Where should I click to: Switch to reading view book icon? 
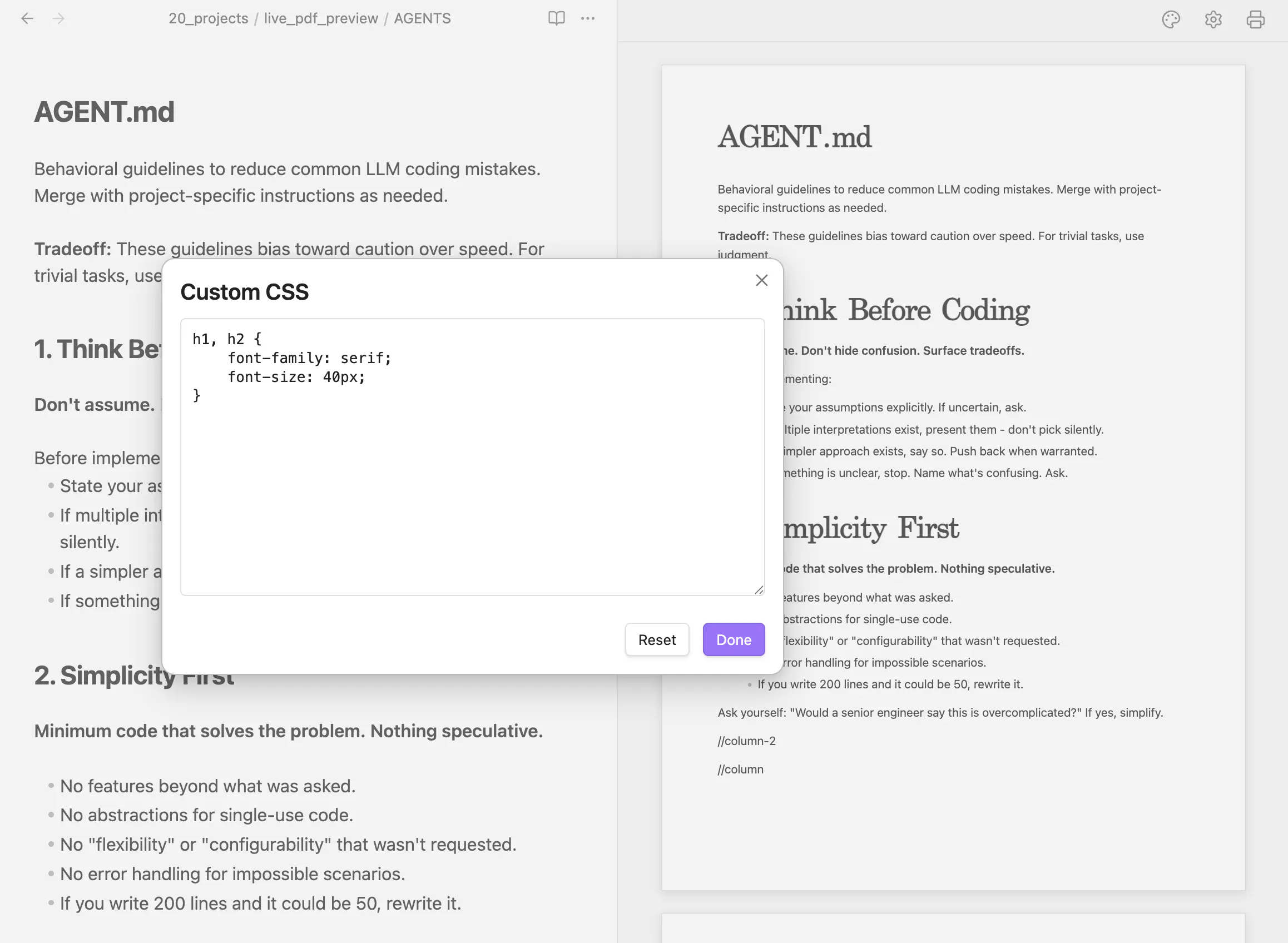click(x=556, y=18)
